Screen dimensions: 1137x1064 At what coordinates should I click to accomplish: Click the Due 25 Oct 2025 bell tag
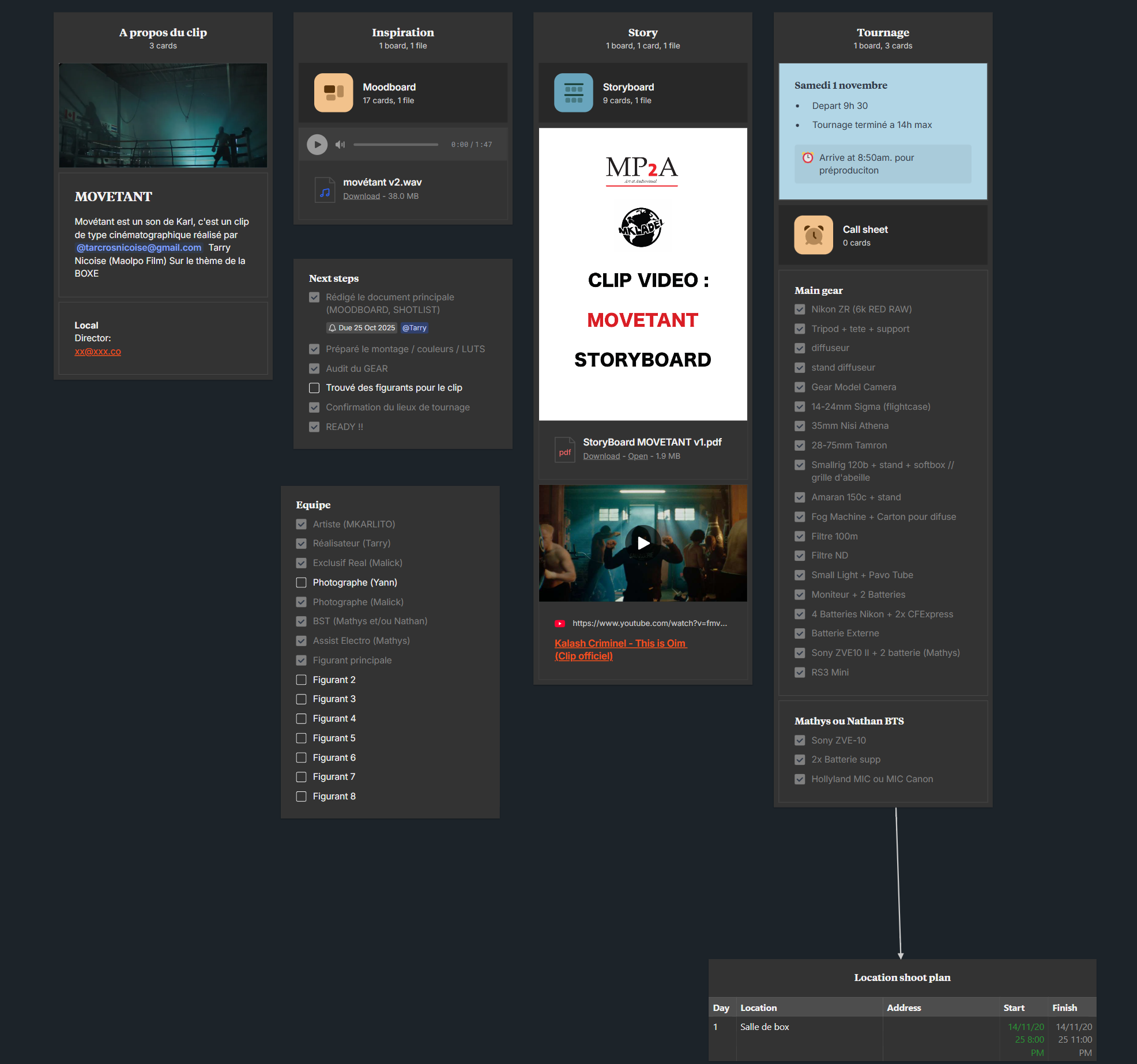click(362, 327)
